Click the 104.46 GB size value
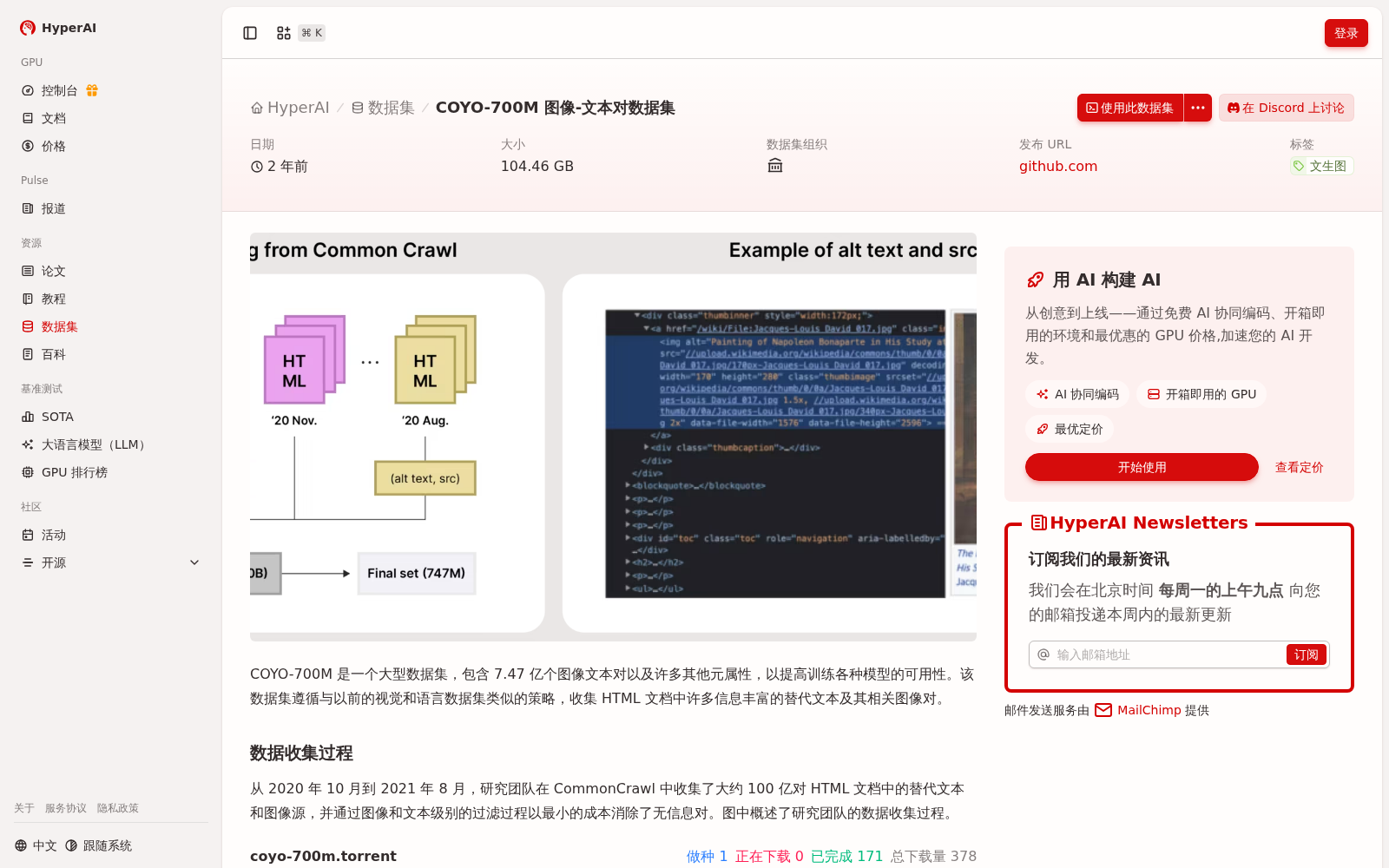This screenshot has width=1389, height=868. tap(537, 166)
